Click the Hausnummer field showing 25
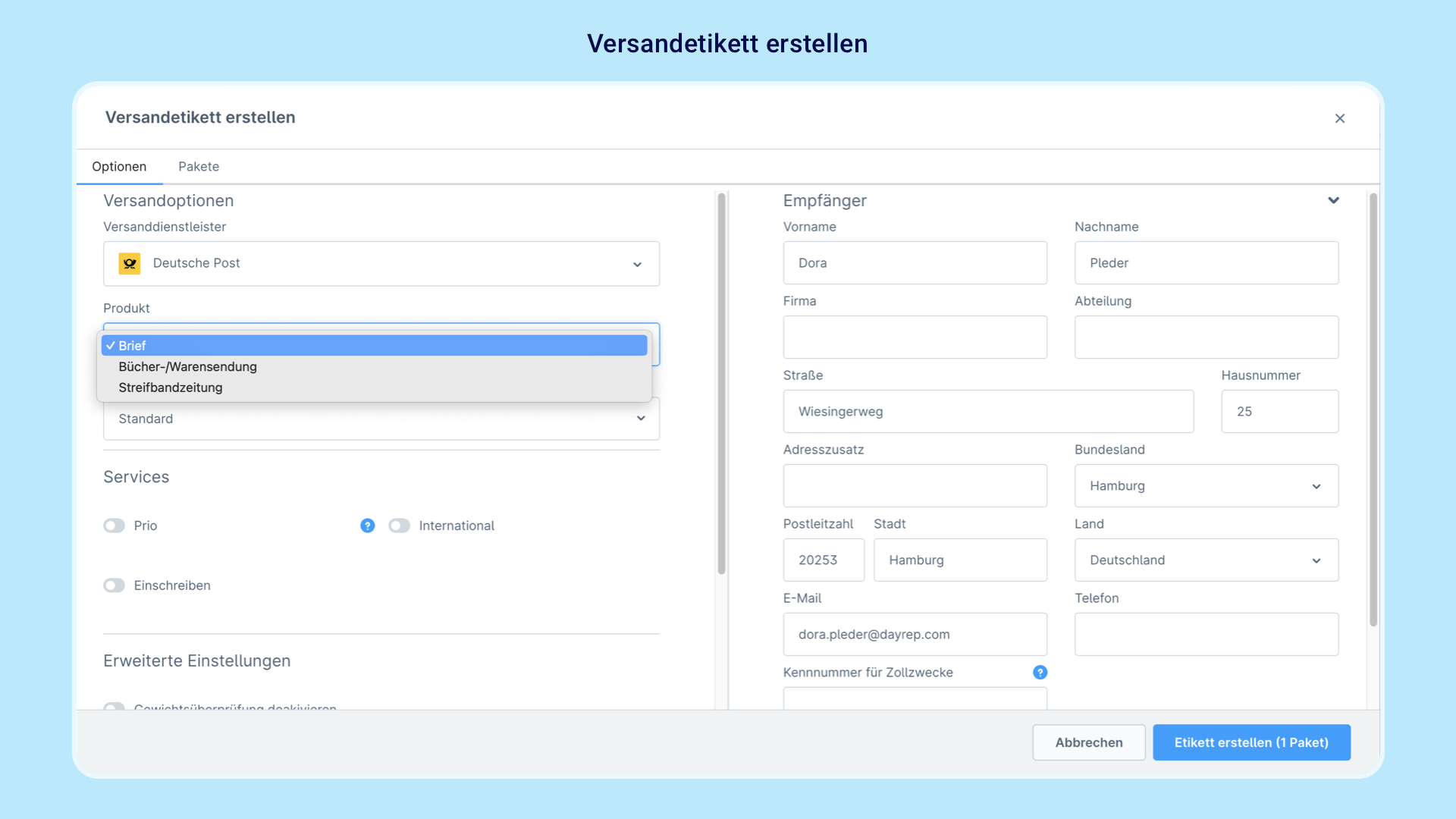 1279,411
